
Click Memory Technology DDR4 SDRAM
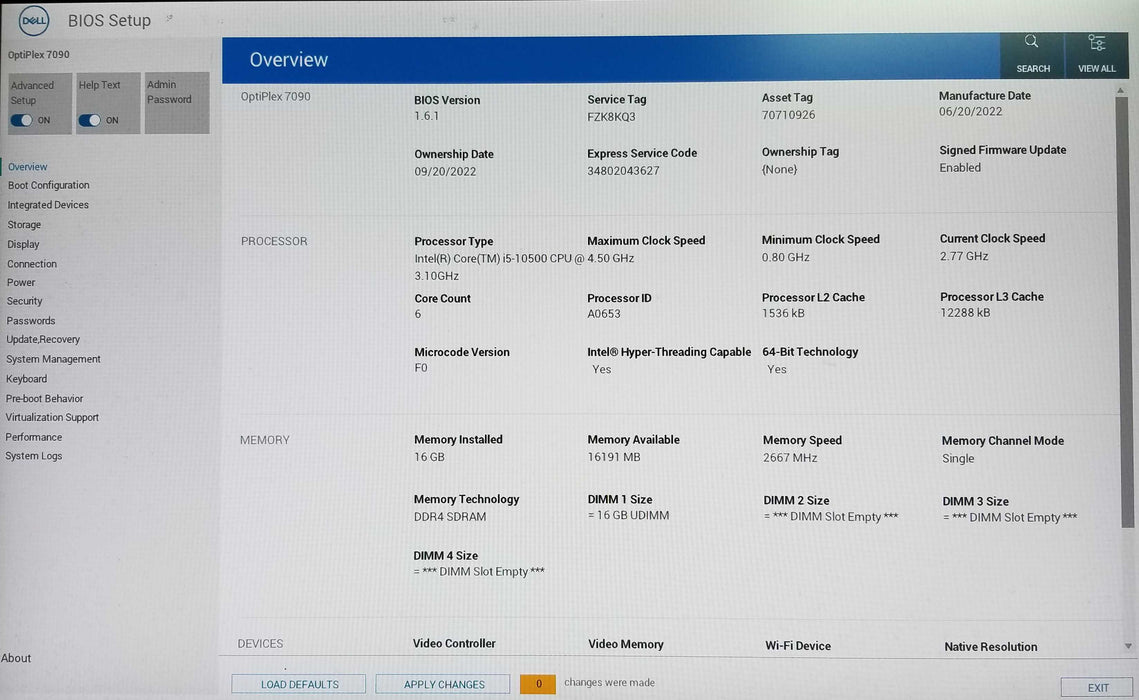tap(450, 516)
